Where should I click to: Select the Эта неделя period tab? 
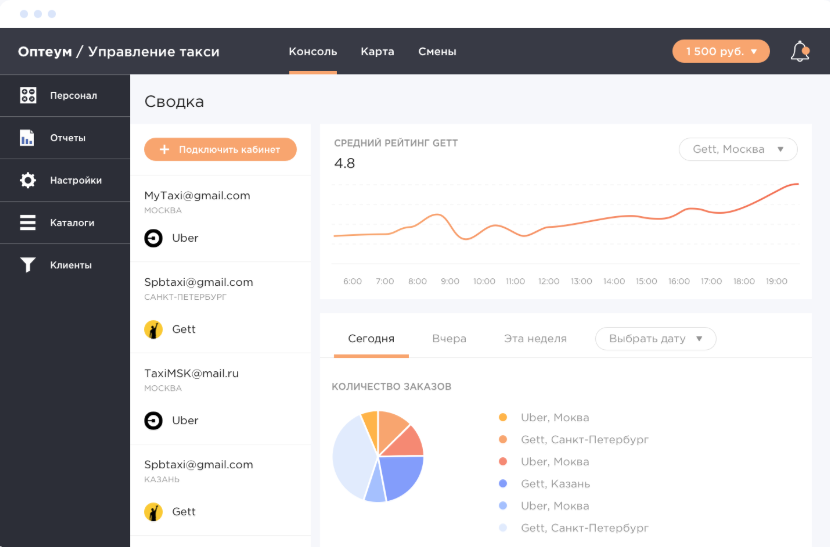coord(535,339)
